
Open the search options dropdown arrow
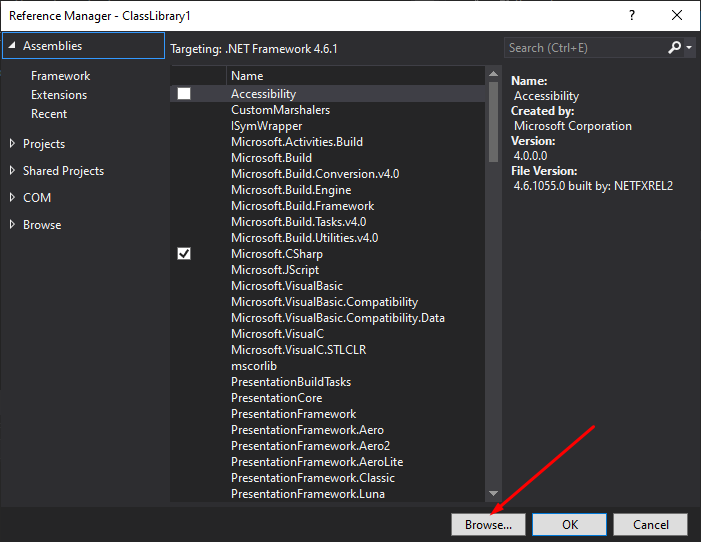coord(689,47)
